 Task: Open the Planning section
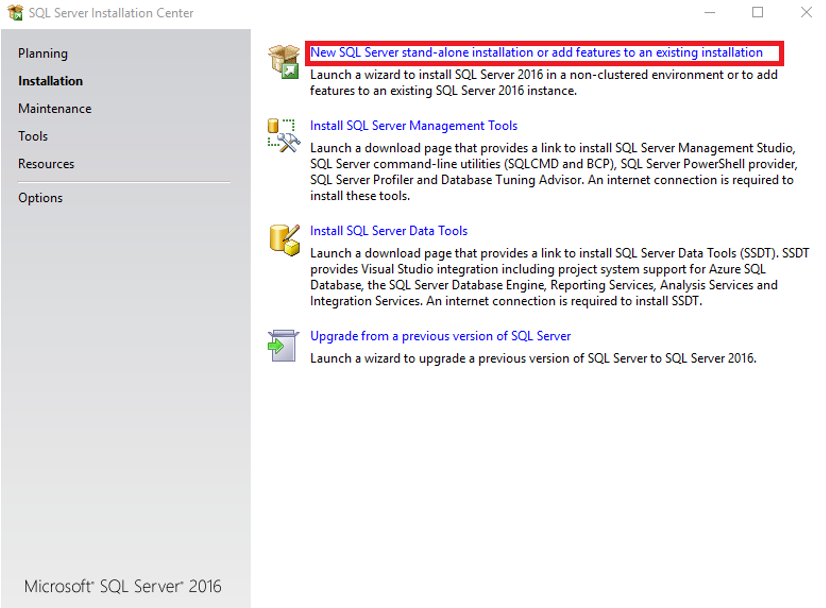point(43,54)
